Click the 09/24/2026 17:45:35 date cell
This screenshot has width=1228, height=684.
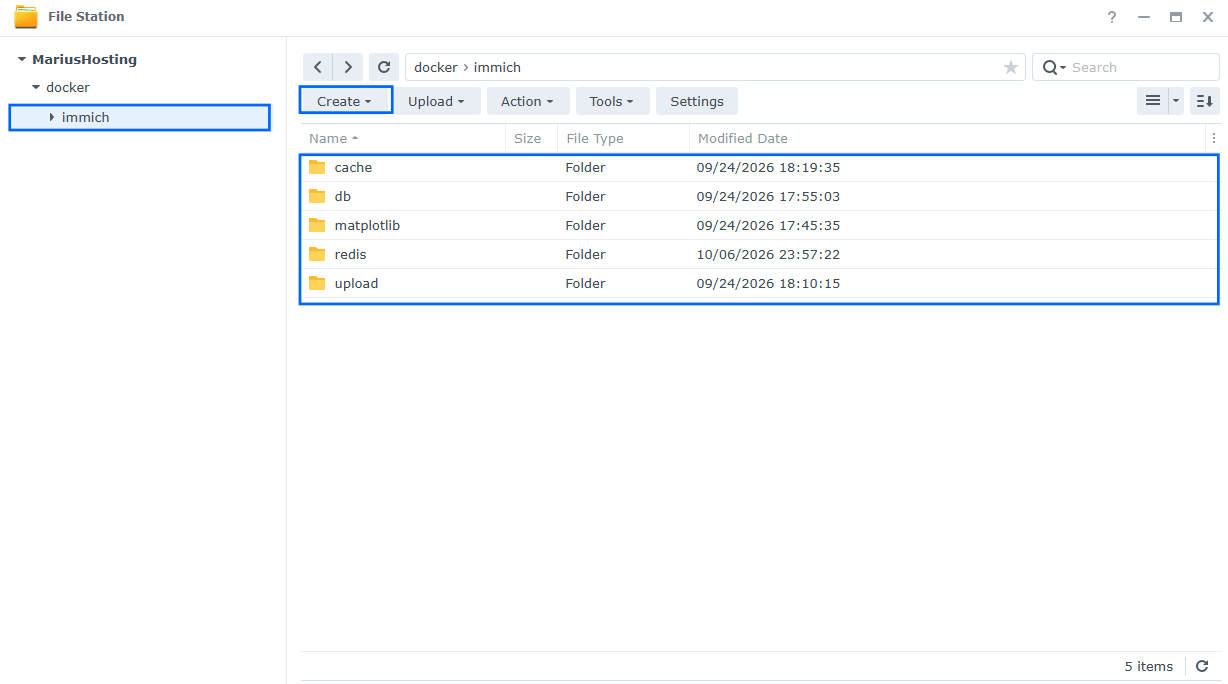(x=768, y=225)
